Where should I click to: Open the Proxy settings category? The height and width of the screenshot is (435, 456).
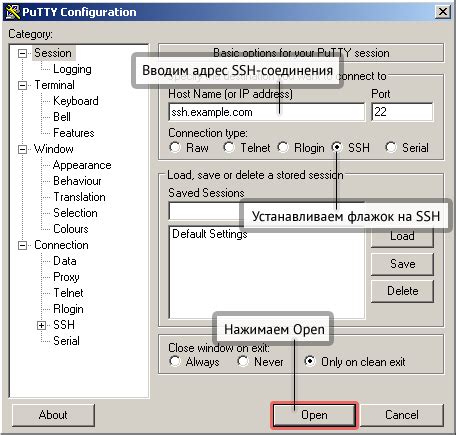pos(66,277)
